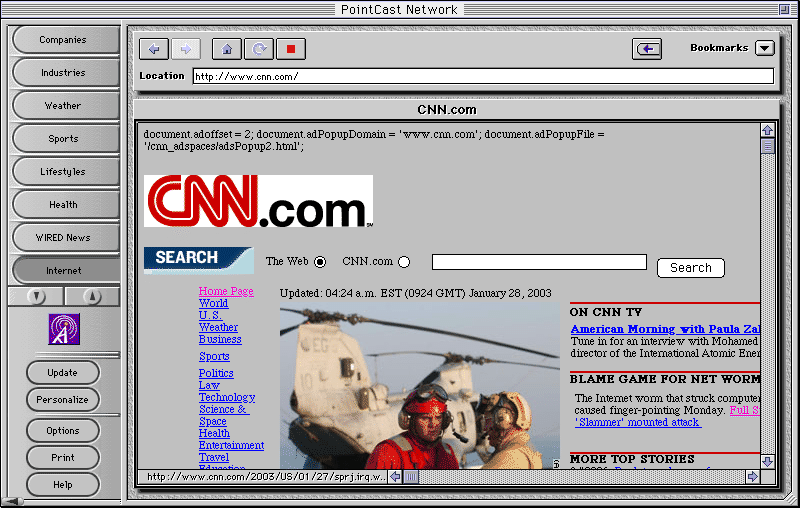800x508 pixels.
Task: Open the U.S. section link
Action: point(210,315)
